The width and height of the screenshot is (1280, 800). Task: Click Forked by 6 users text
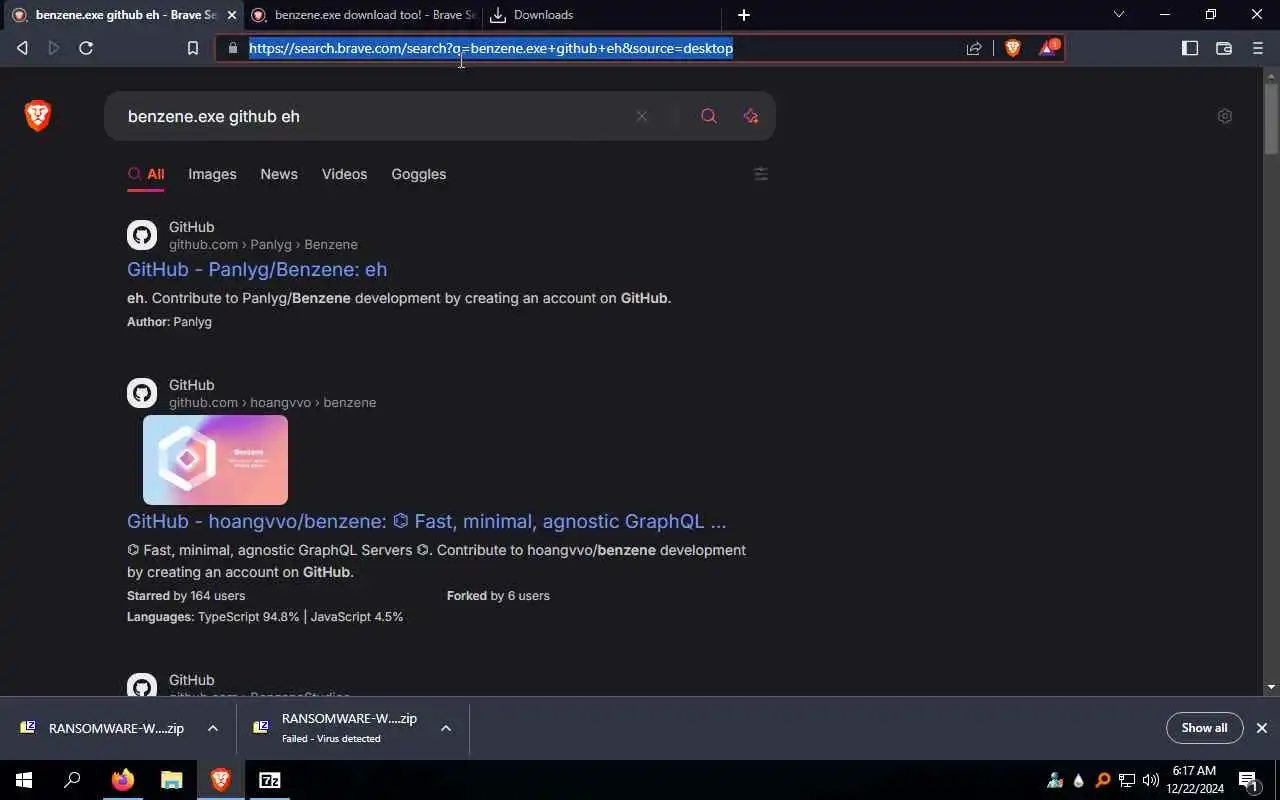(498, 595)
